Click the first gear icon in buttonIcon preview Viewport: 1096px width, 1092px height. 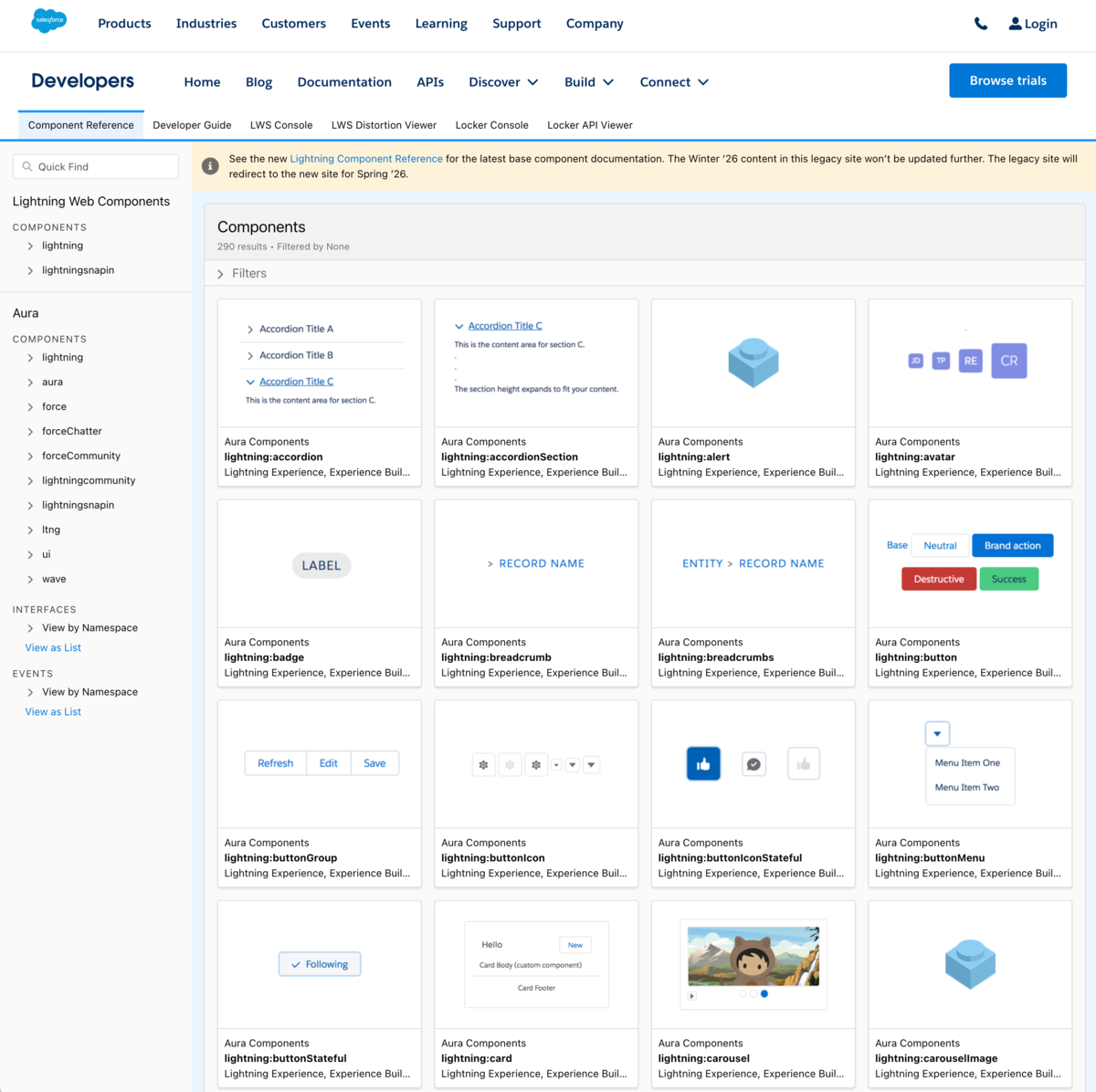click(484, 765)
